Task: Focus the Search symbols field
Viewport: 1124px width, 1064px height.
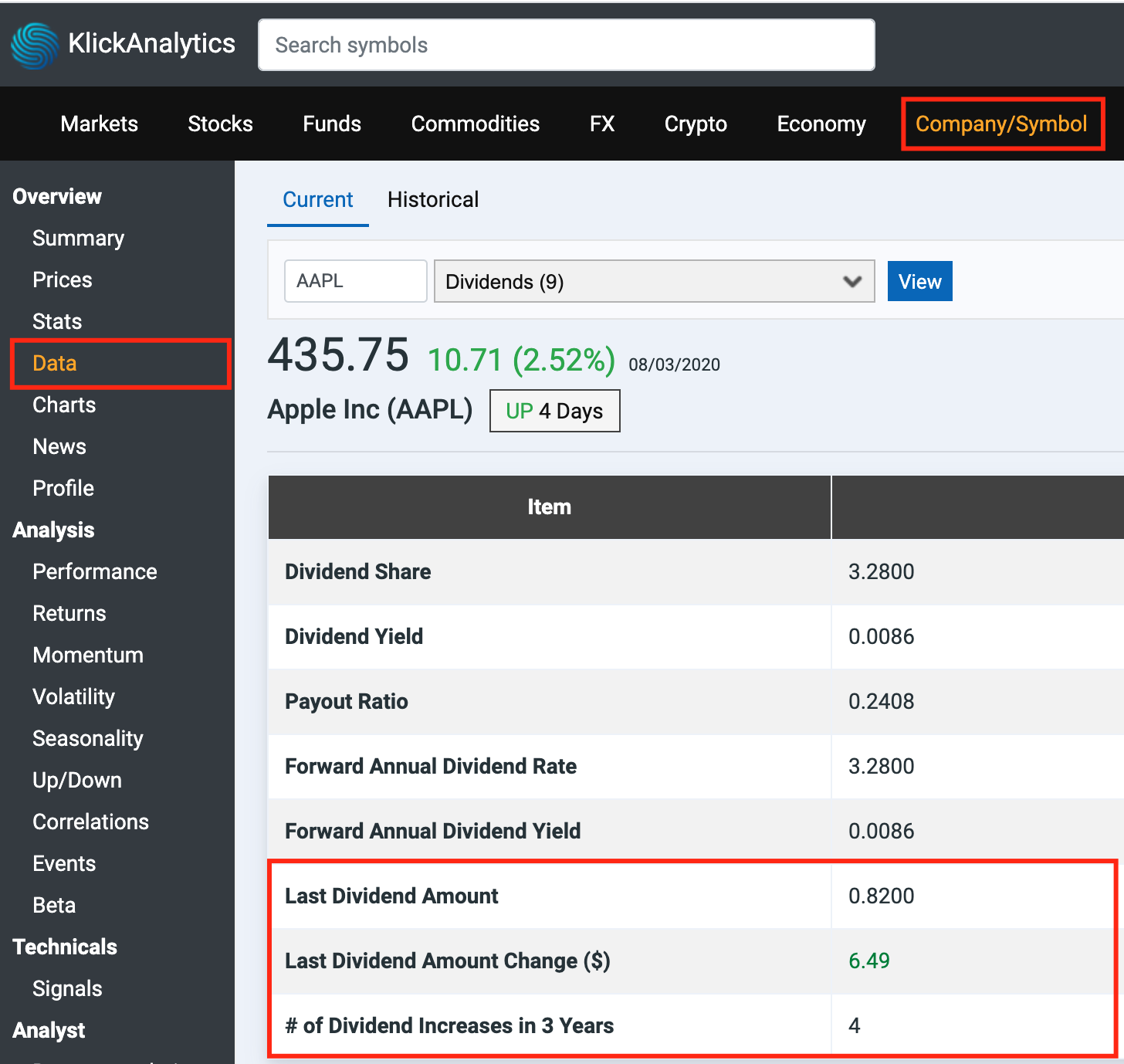Action: point(566,45)
